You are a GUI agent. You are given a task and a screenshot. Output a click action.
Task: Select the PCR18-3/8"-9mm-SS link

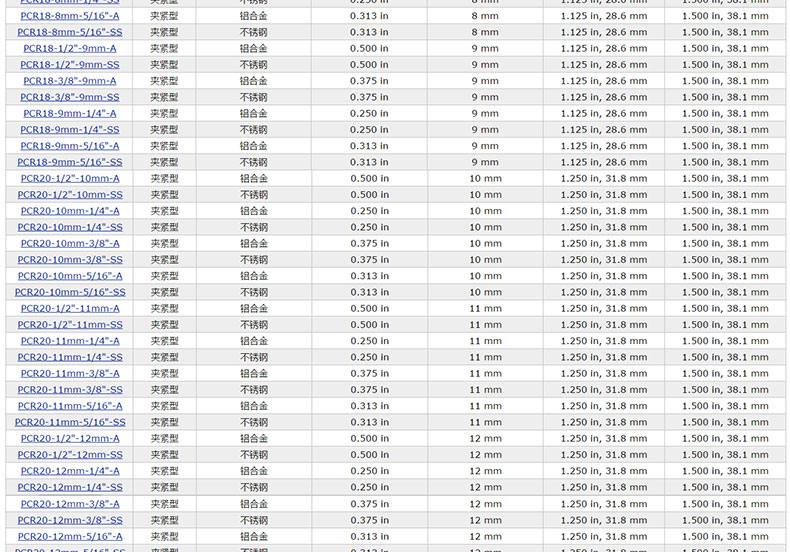69,97
